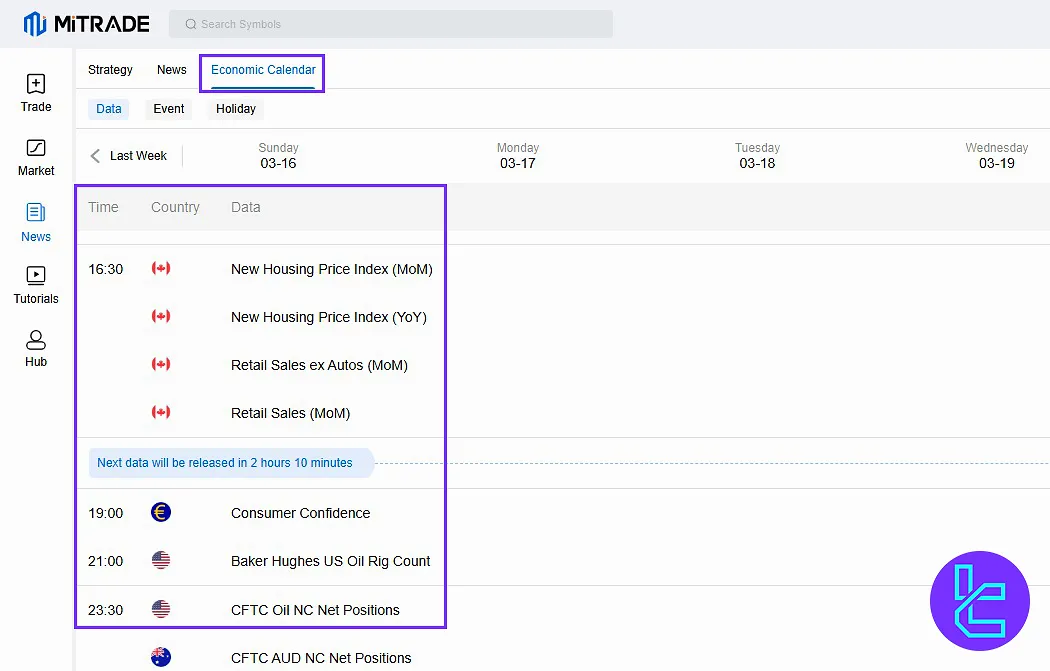Open Baker Hughes US Oil Rig Count

330,561
